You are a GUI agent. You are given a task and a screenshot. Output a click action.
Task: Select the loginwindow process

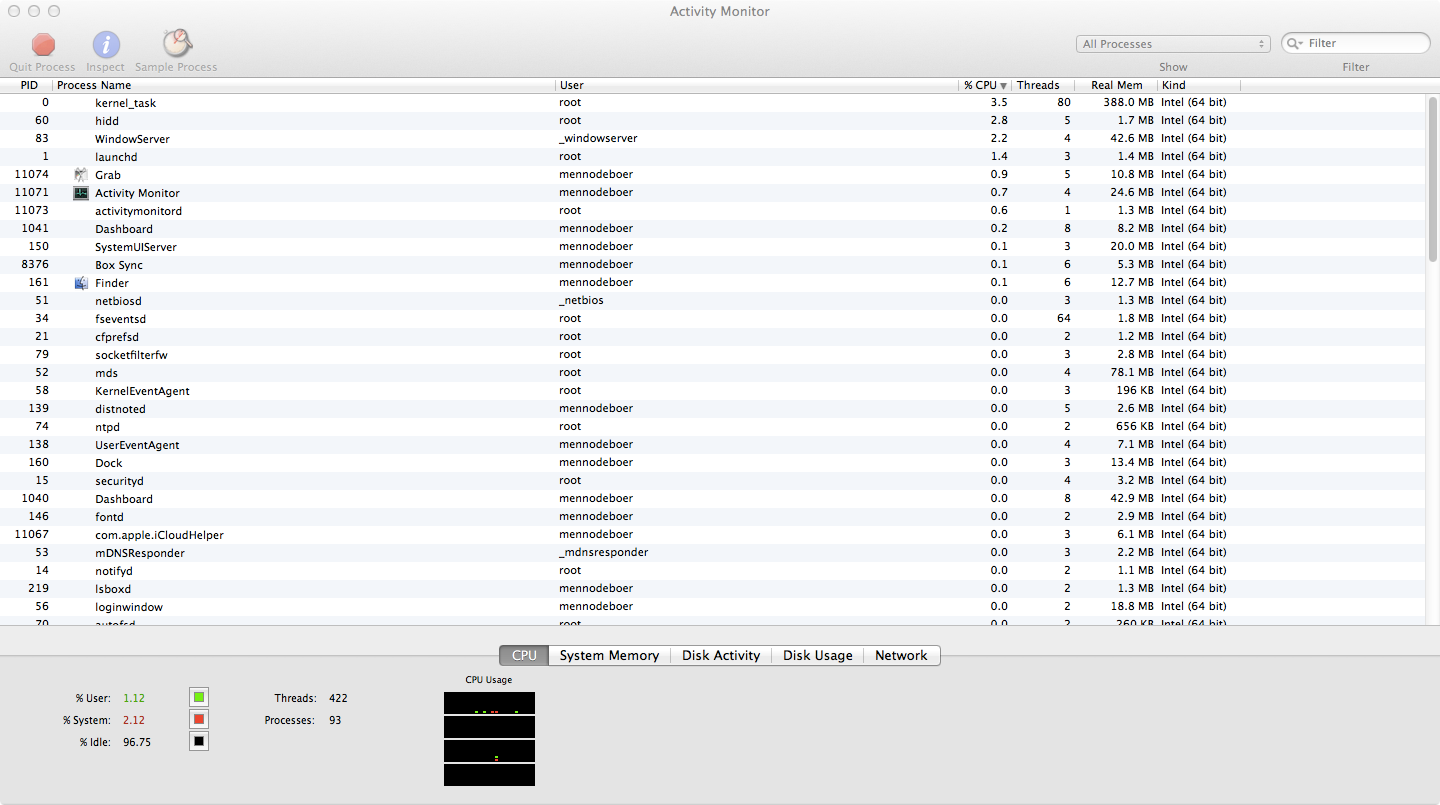(x=713, y=607)
